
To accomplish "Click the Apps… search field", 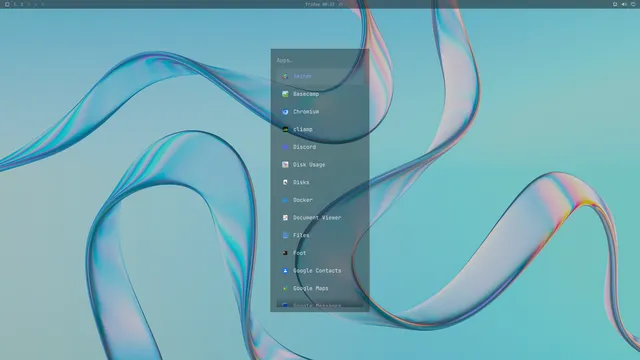I will point(320,60).
